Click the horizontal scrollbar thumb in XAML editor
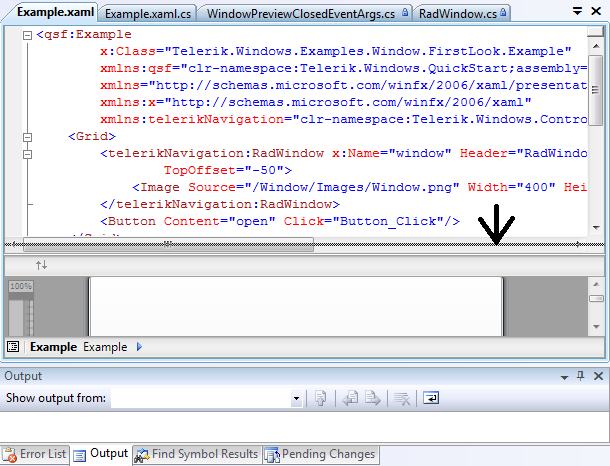 [168, 245]
